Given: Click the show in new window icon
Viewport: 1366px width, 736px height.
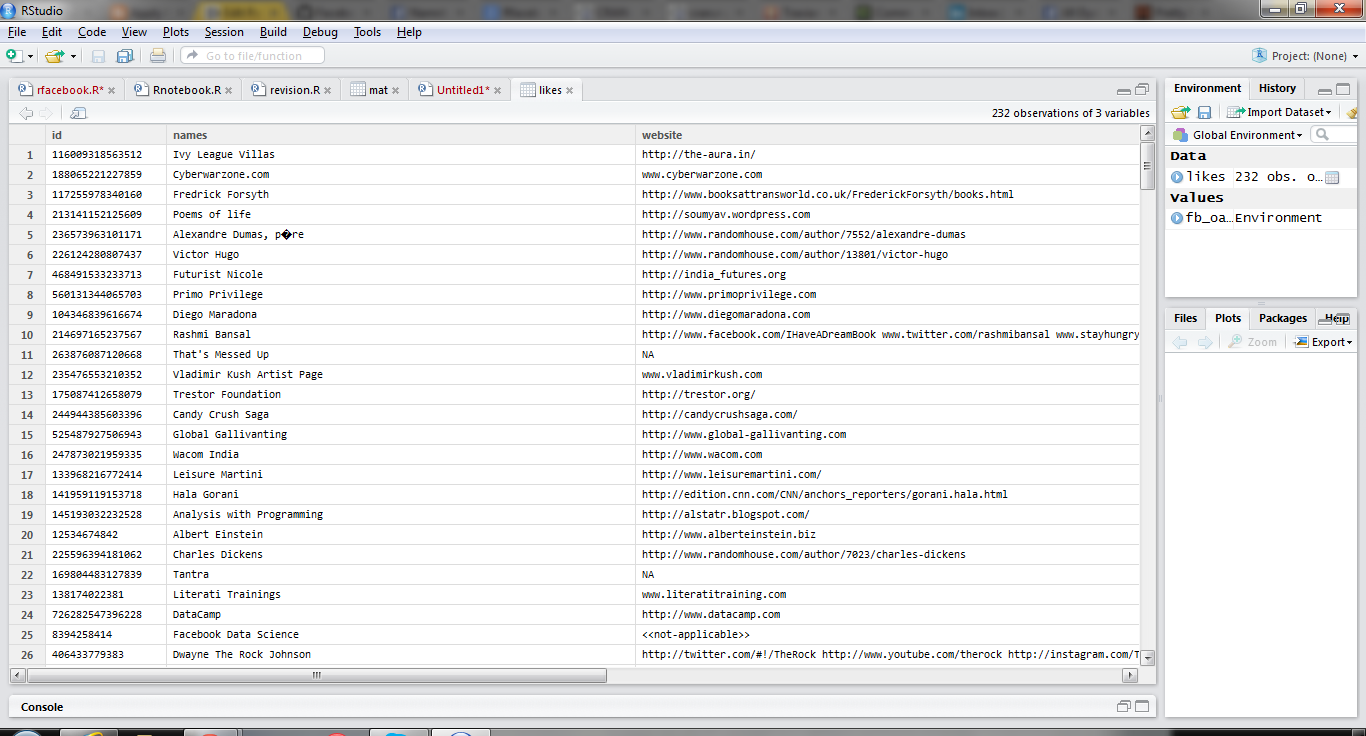Looking at the screenshot, I should [78, 113].
